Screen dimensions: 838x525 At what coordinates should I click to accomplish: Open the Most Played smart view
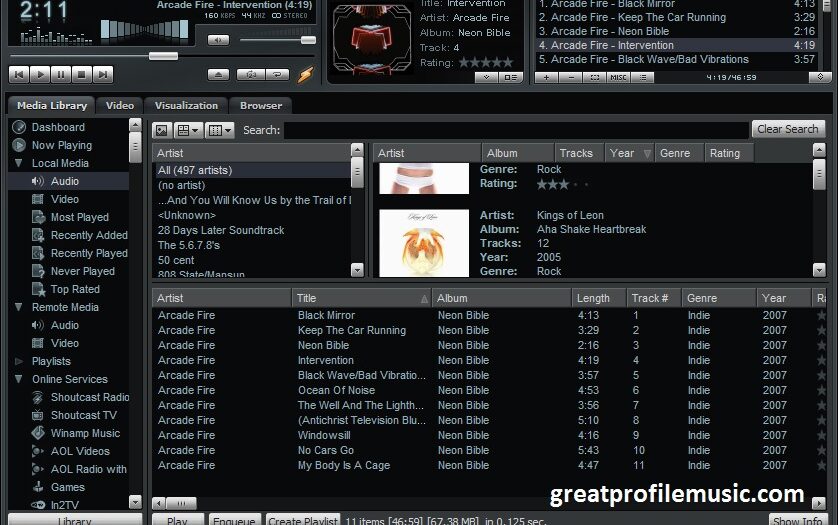(80, 217)
